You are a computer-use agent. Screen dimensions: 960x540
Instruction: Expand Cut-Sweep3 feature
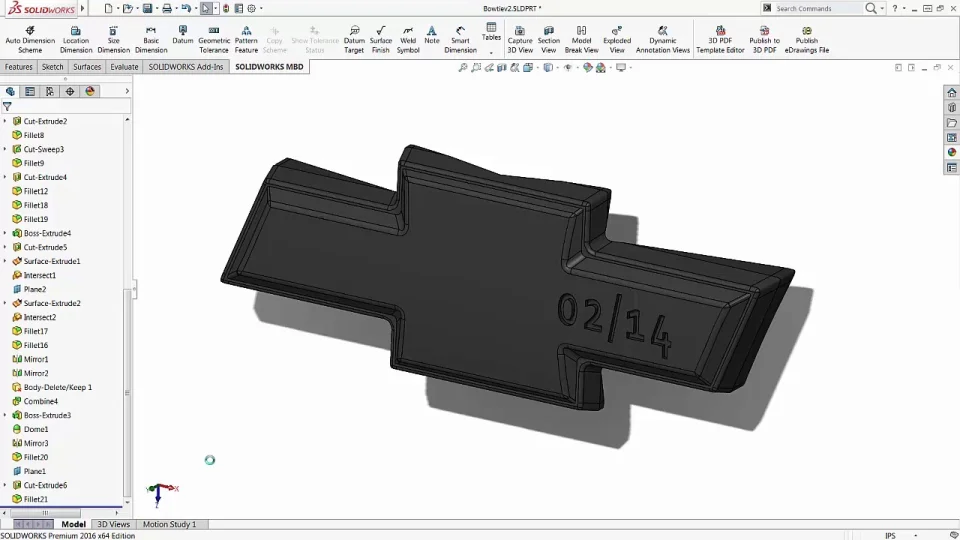5,149
